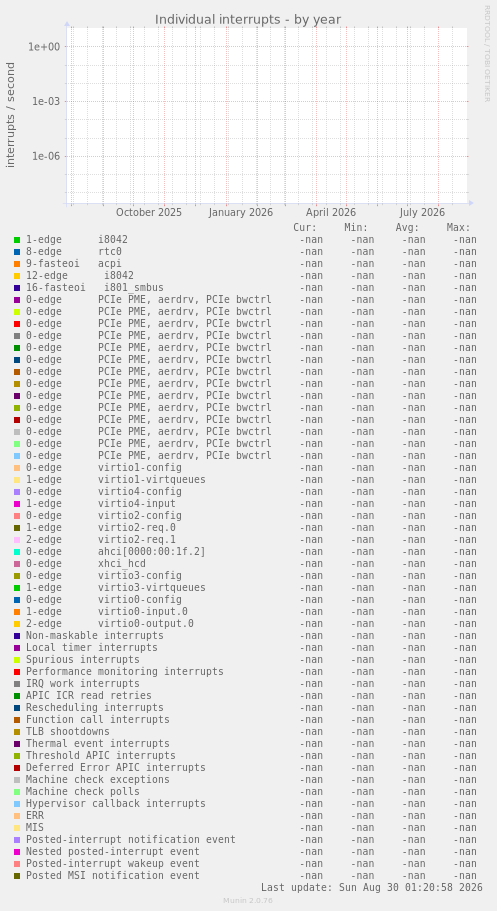Screen dimensions: 497x911
Task: Click the Munin 2.0.76 footer text
Action: coord(248,901)
